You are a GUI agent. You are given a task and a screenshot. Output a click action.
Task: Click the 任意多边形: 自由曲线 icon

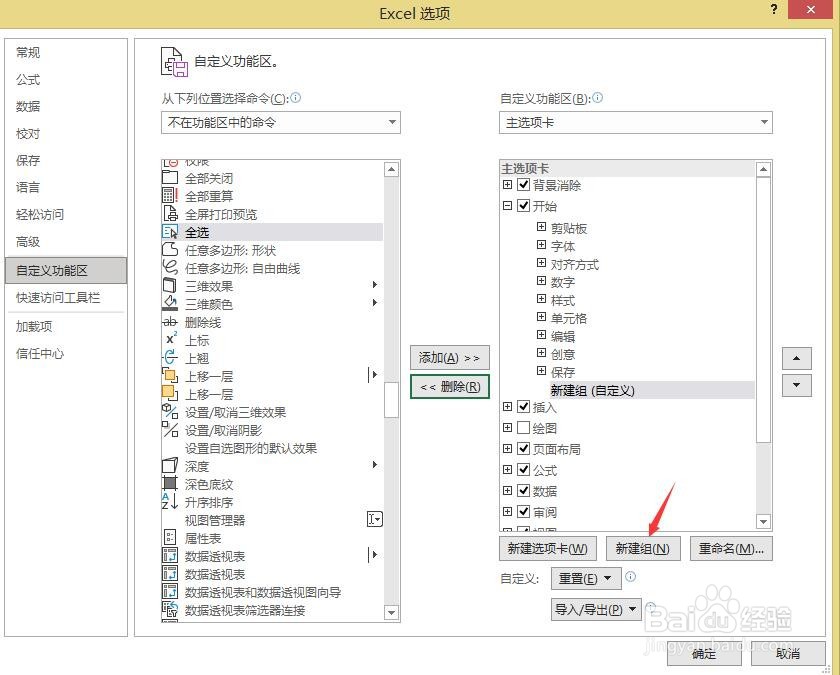(170, 268)
